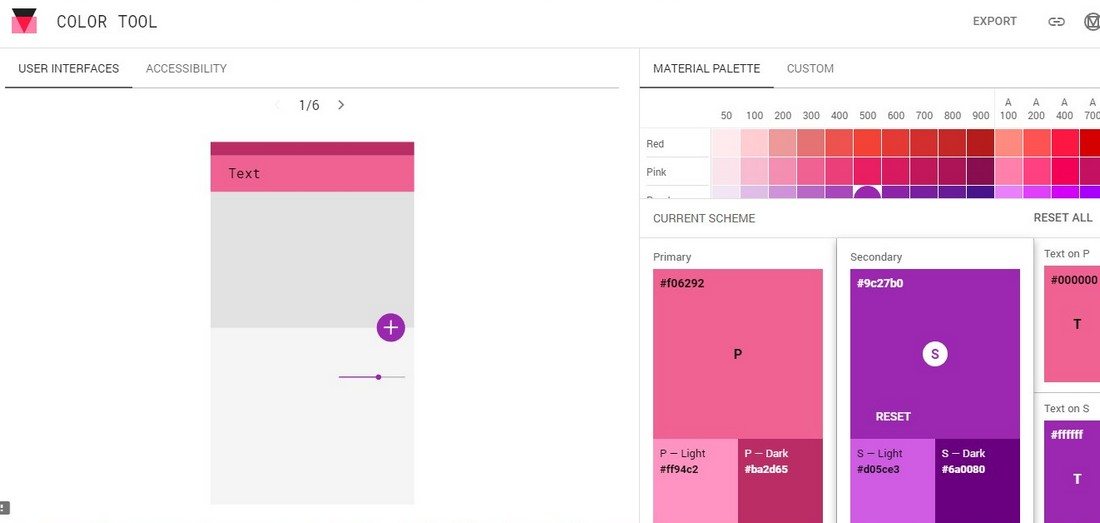The height and width of the screenshot is (523, 1100).
Task: Open the Custom palette tab
Action: (810, 69)
